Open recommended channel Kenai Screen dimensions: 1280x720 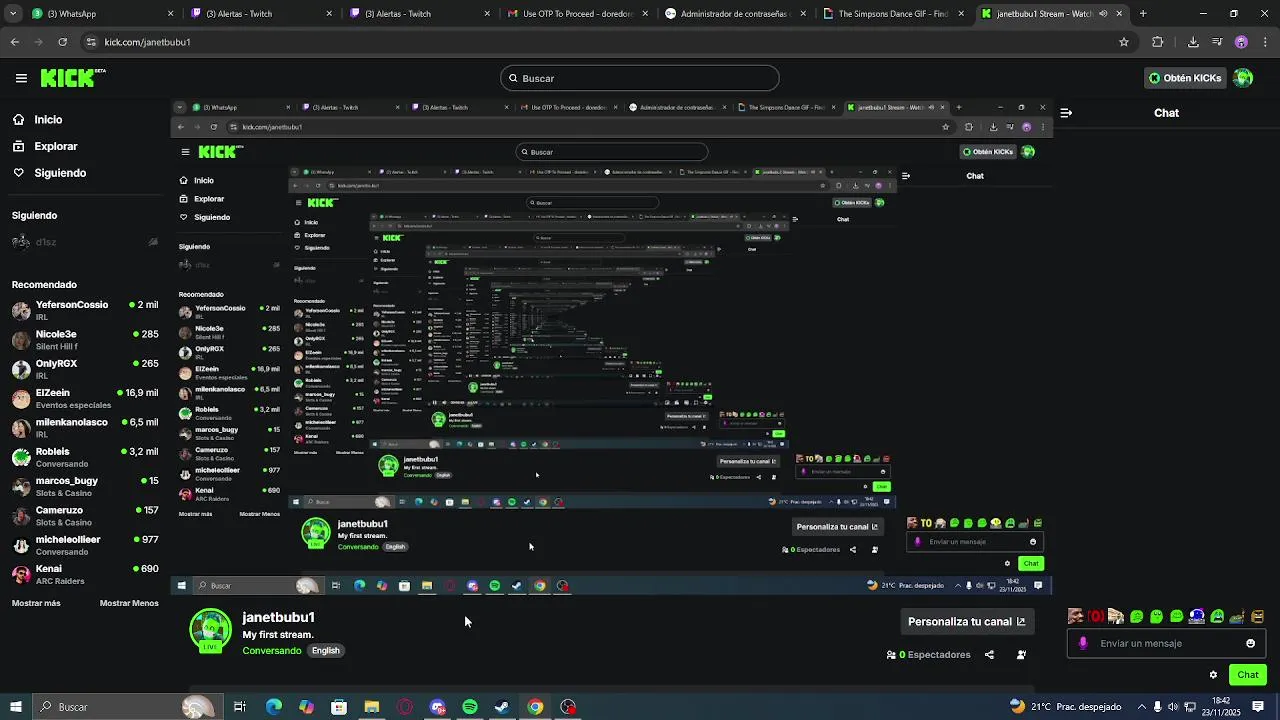pyautogui.click(x=85, y=574)
